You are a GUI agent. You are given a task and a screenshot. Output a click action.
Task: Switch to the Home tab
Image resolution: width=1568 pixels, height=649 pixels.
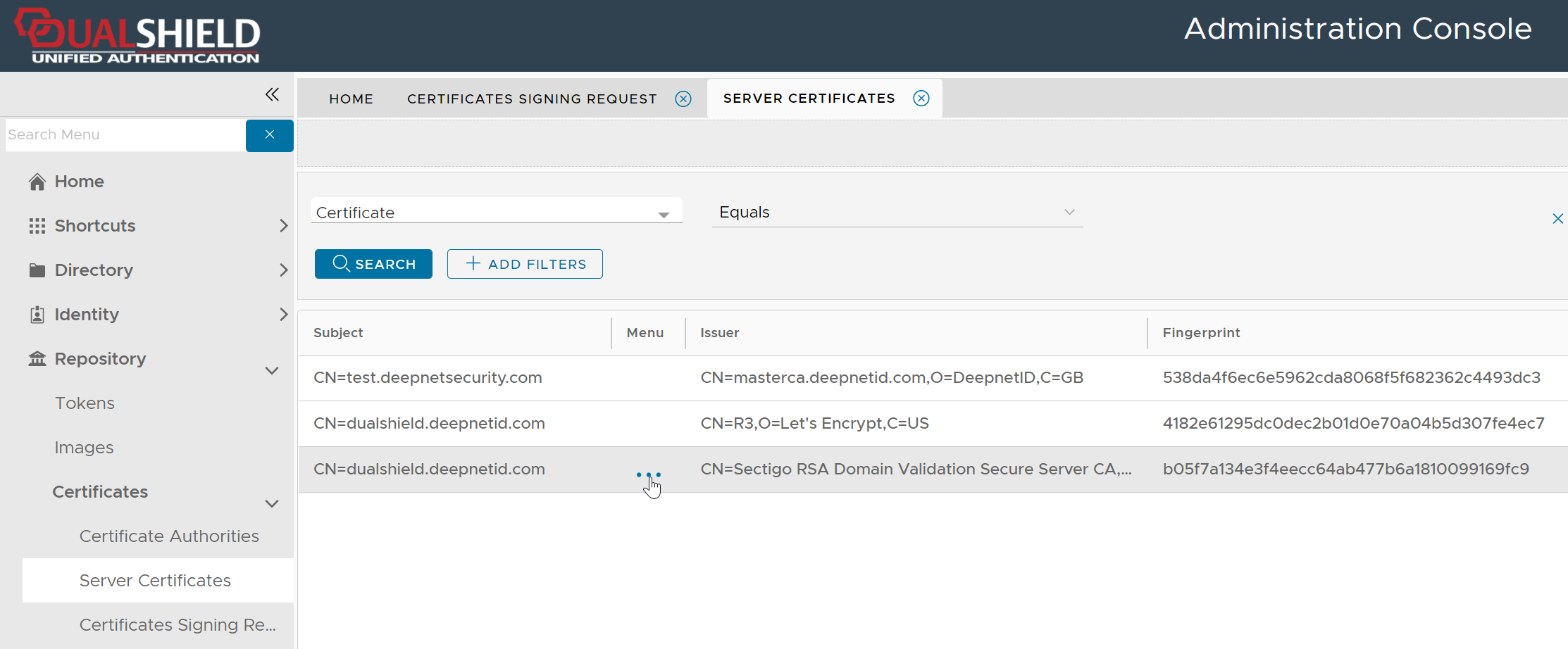(351, 99)
